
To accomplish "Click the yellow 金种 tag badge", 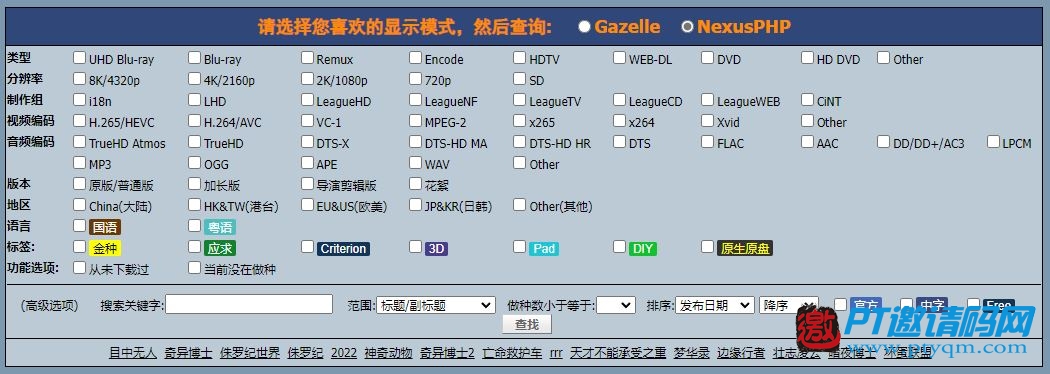I will click(105, 249).
